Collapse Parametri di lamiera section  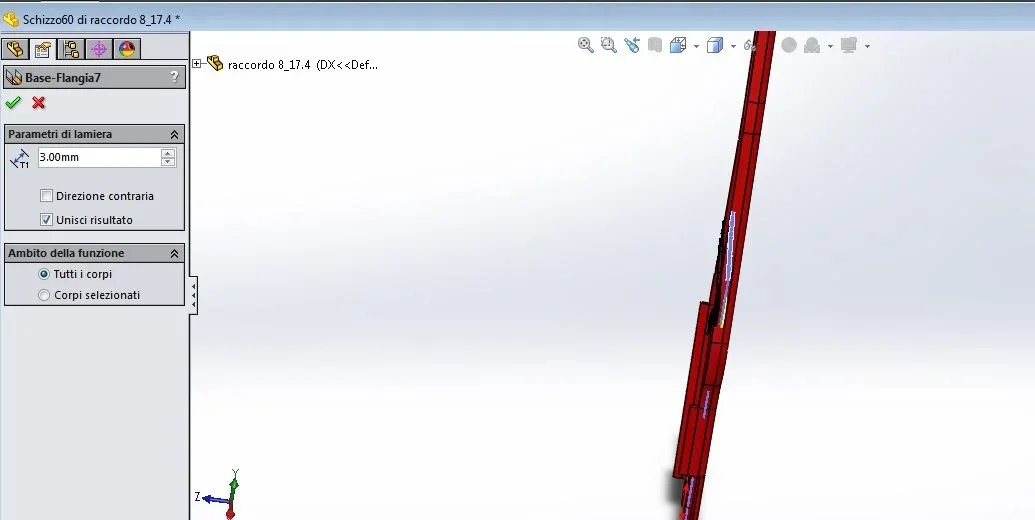click(174, 134)
